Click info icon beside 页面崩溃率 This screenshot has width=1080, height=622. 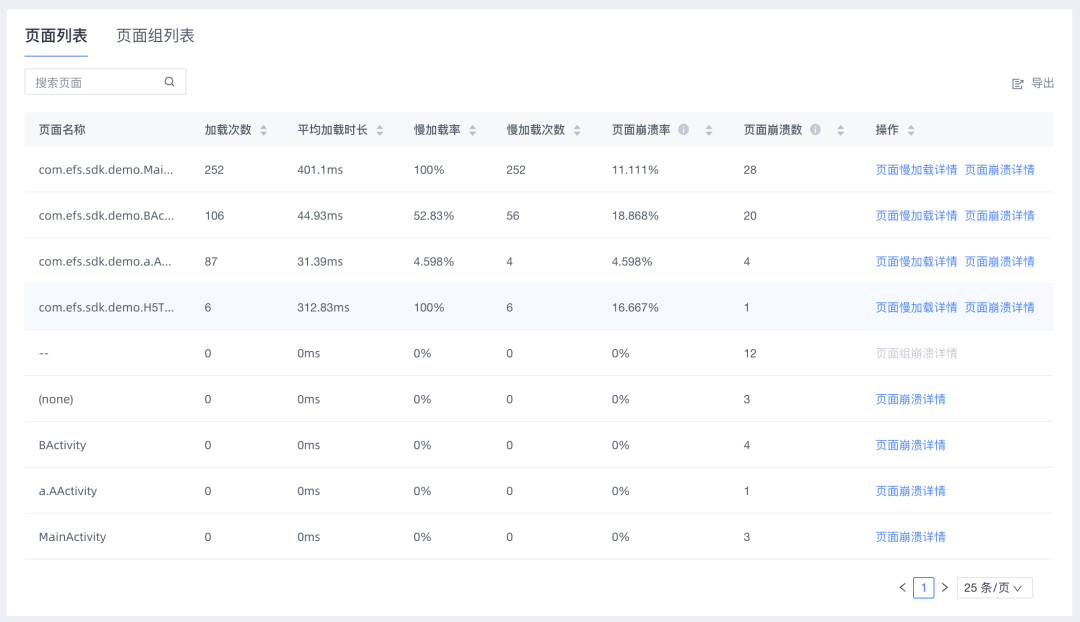tap(684, 130)
